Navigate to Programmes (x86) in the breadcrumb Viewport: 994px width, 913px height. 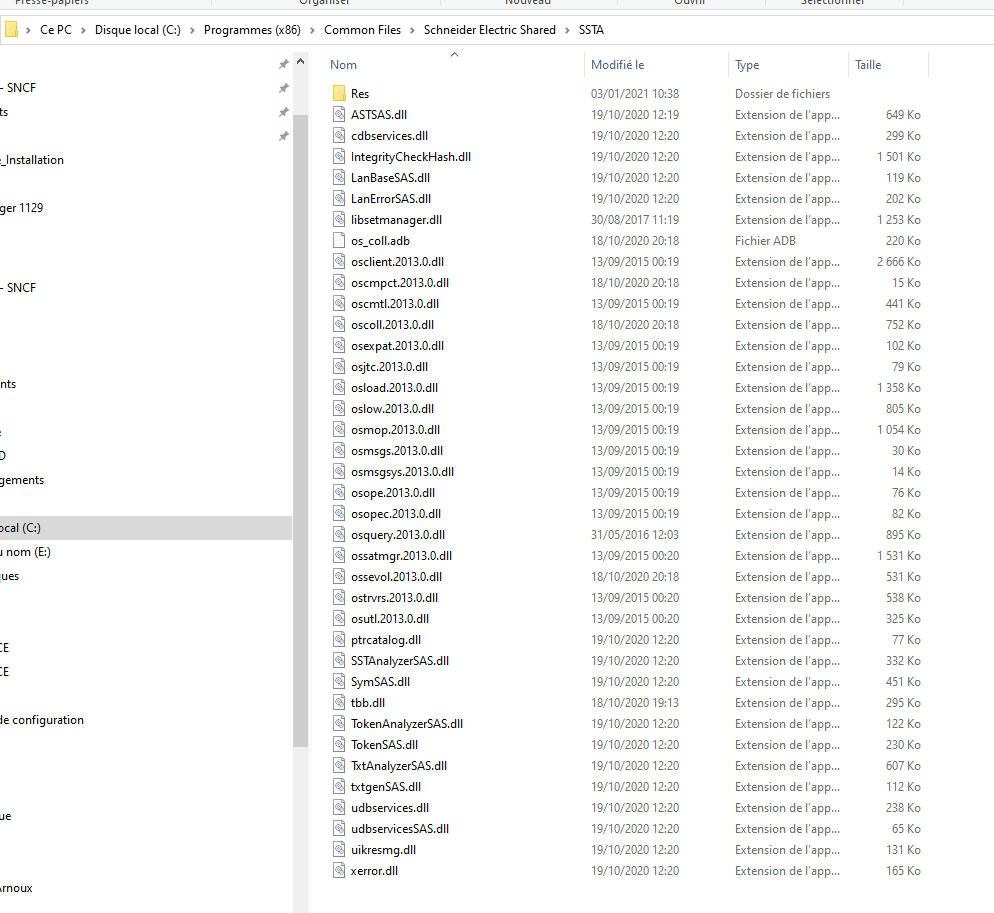252,30
